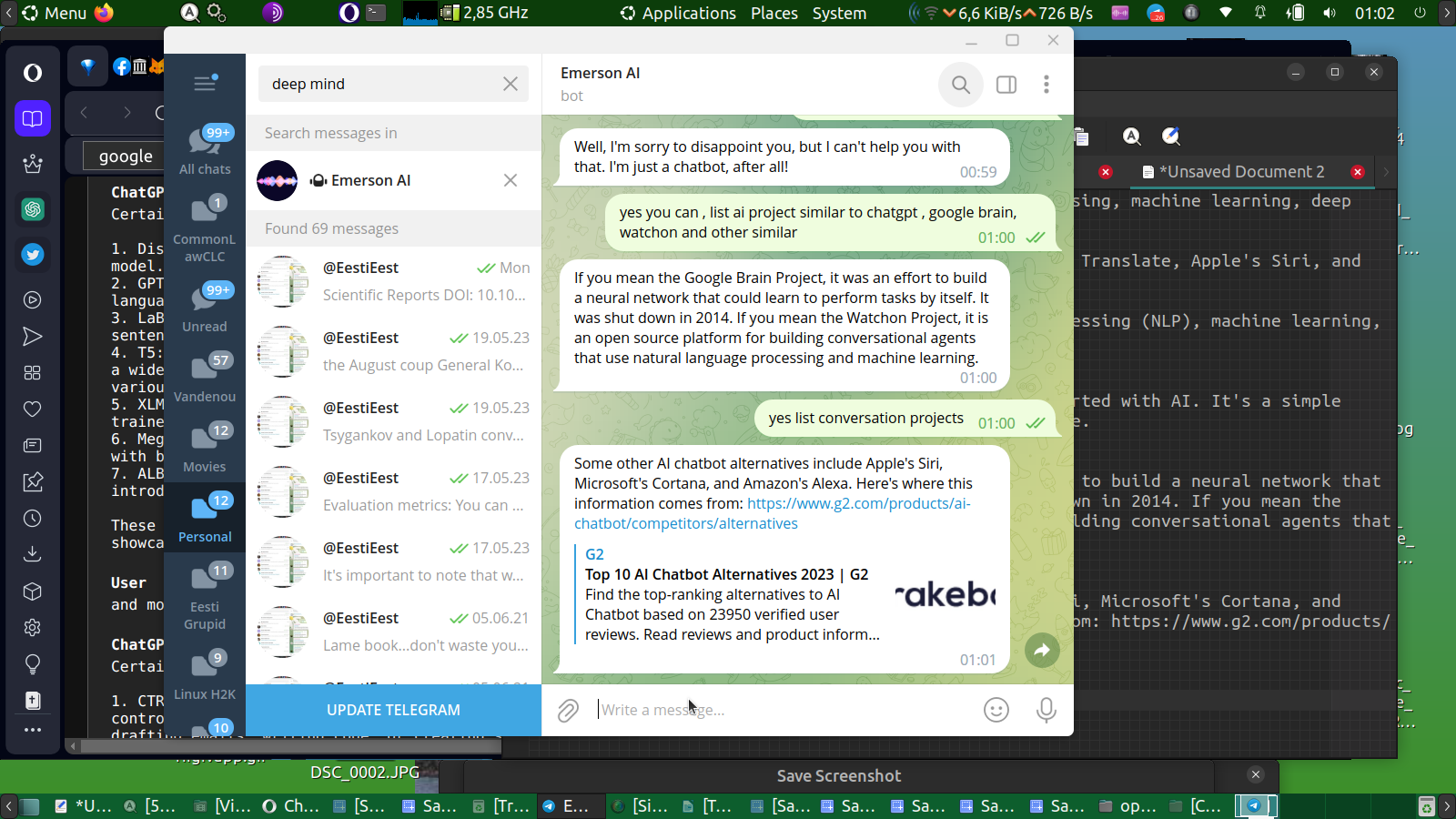
Task: Click the Opera logo in sidebar
Action: pos(33,73)
